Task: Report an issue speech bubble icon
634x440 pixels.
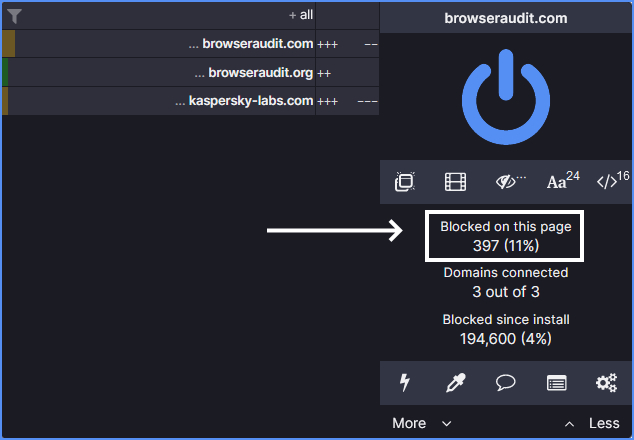Action: coord(506,383)
